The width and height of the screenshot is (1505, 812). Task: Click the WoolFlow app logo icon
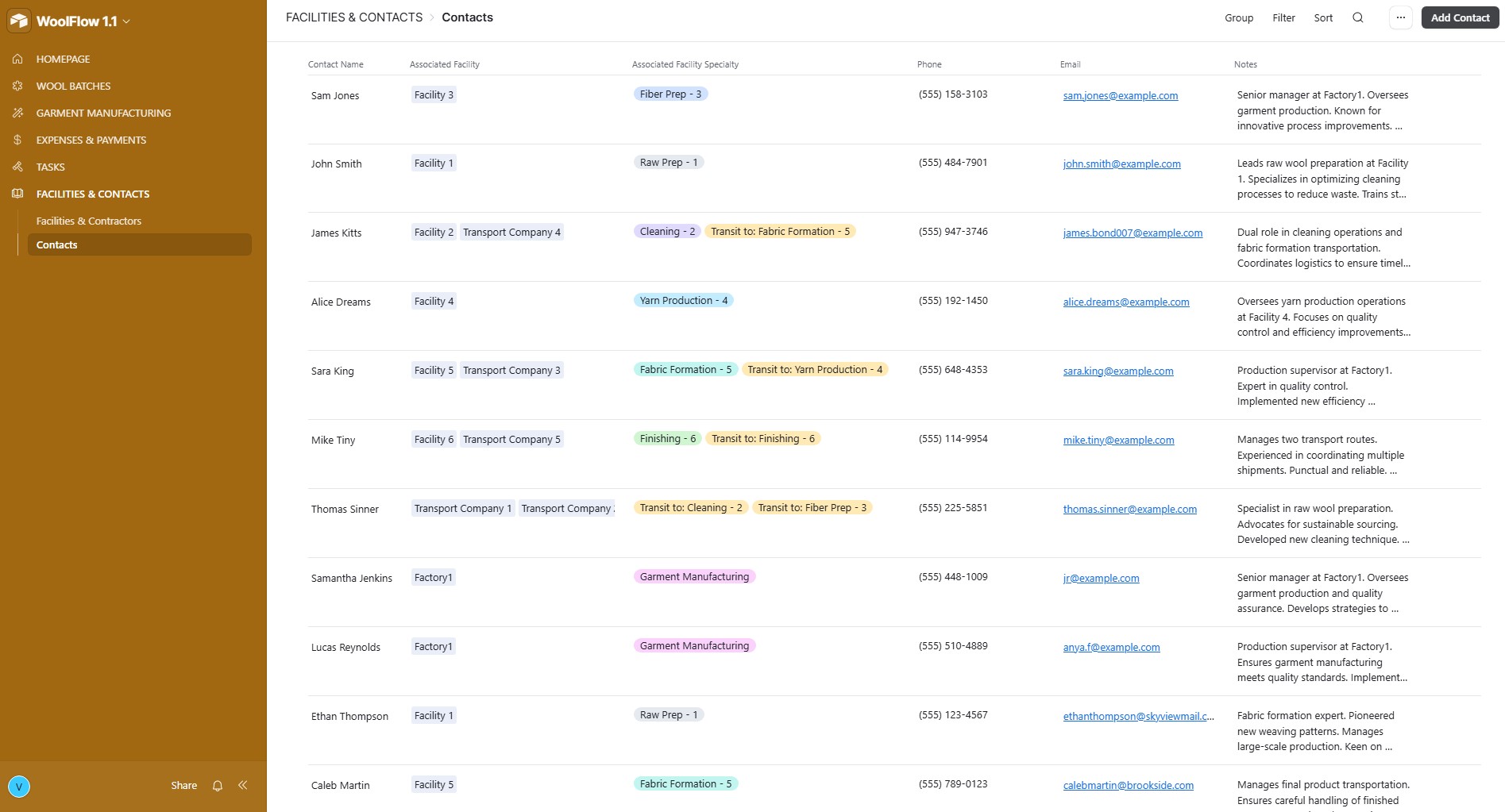19,21
